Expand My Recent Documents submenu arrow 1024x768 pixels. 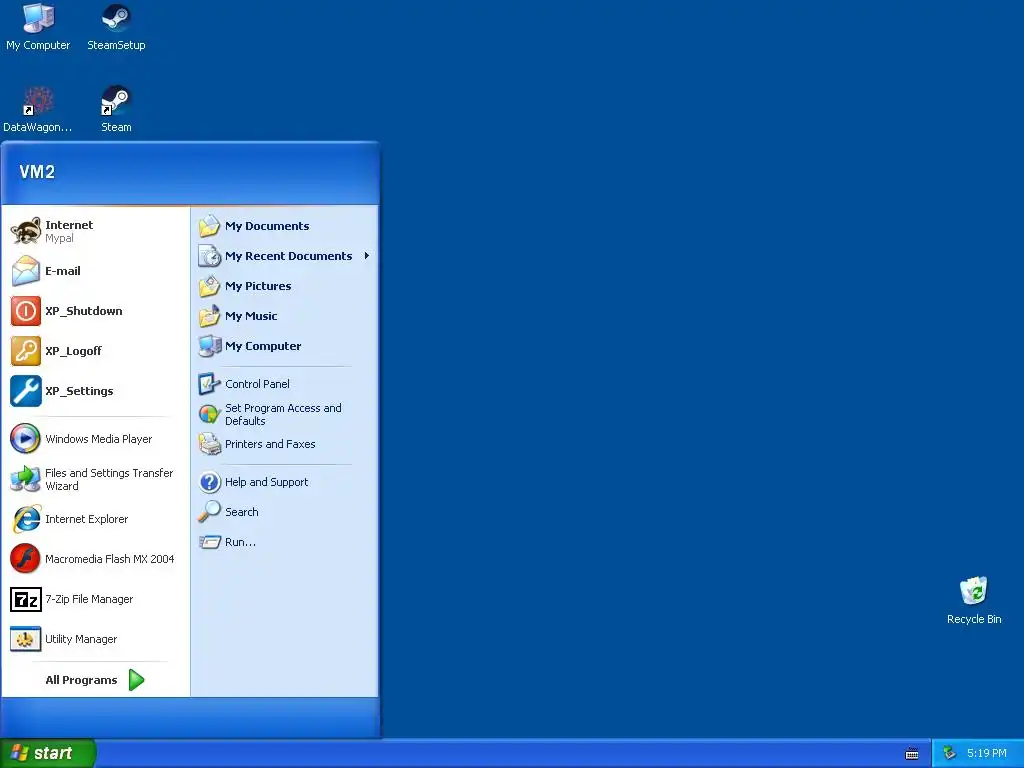367,256
